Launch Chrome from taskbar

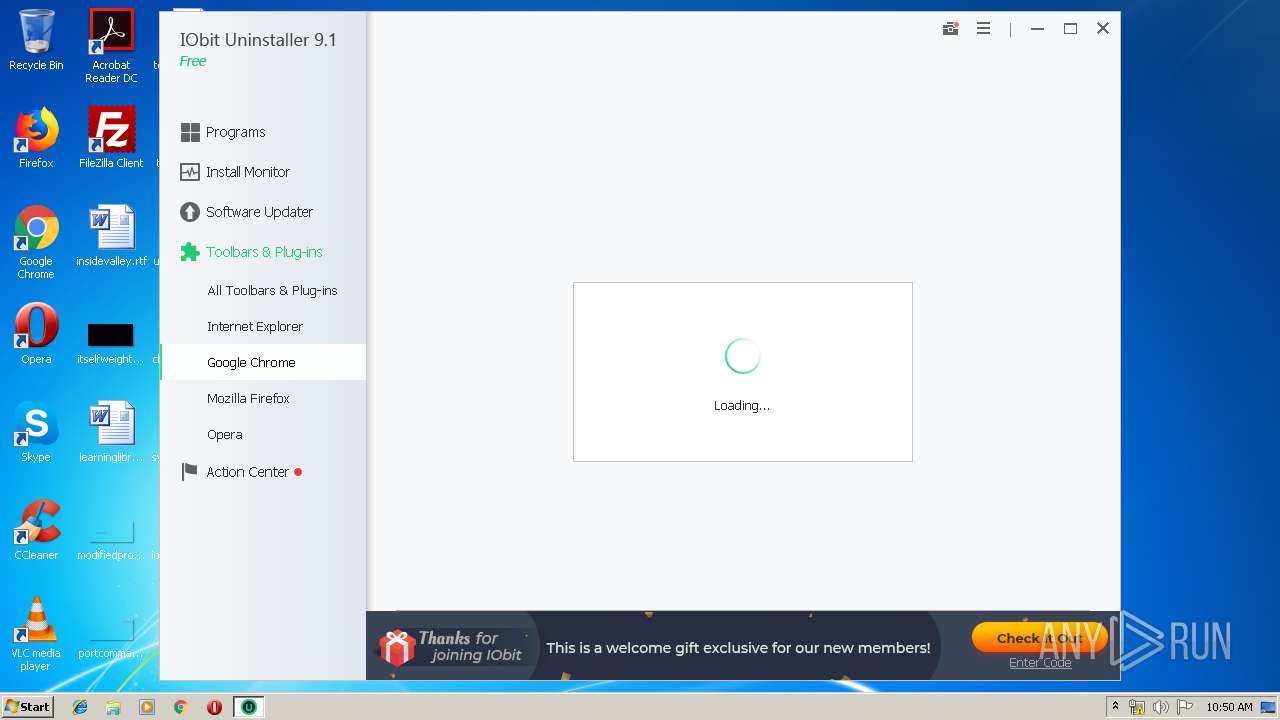coord(181,707)
